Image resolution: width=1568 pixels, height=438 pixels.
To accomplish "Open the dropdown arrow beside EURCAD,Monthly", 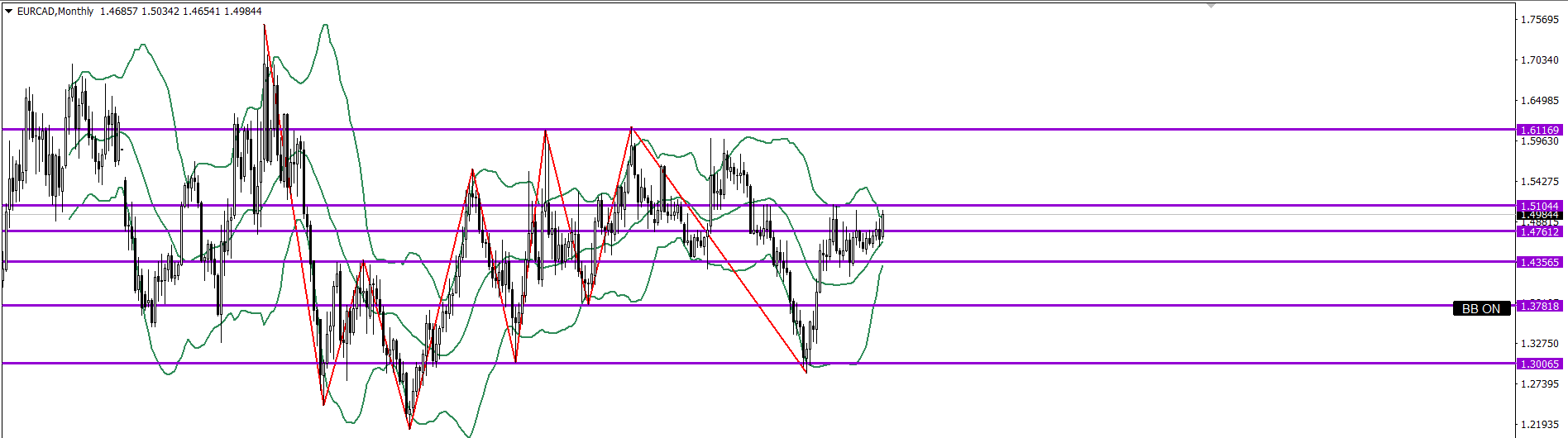I will [9, 12].
